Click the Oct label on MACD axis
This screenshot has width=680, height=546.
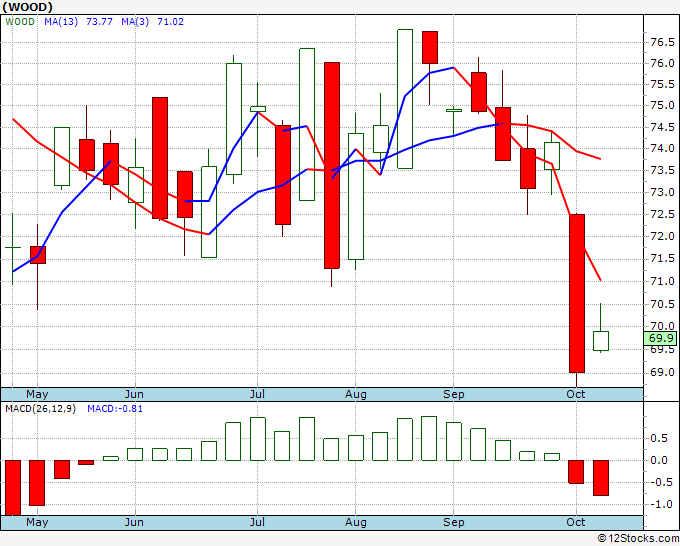click(x=575, y=522)
